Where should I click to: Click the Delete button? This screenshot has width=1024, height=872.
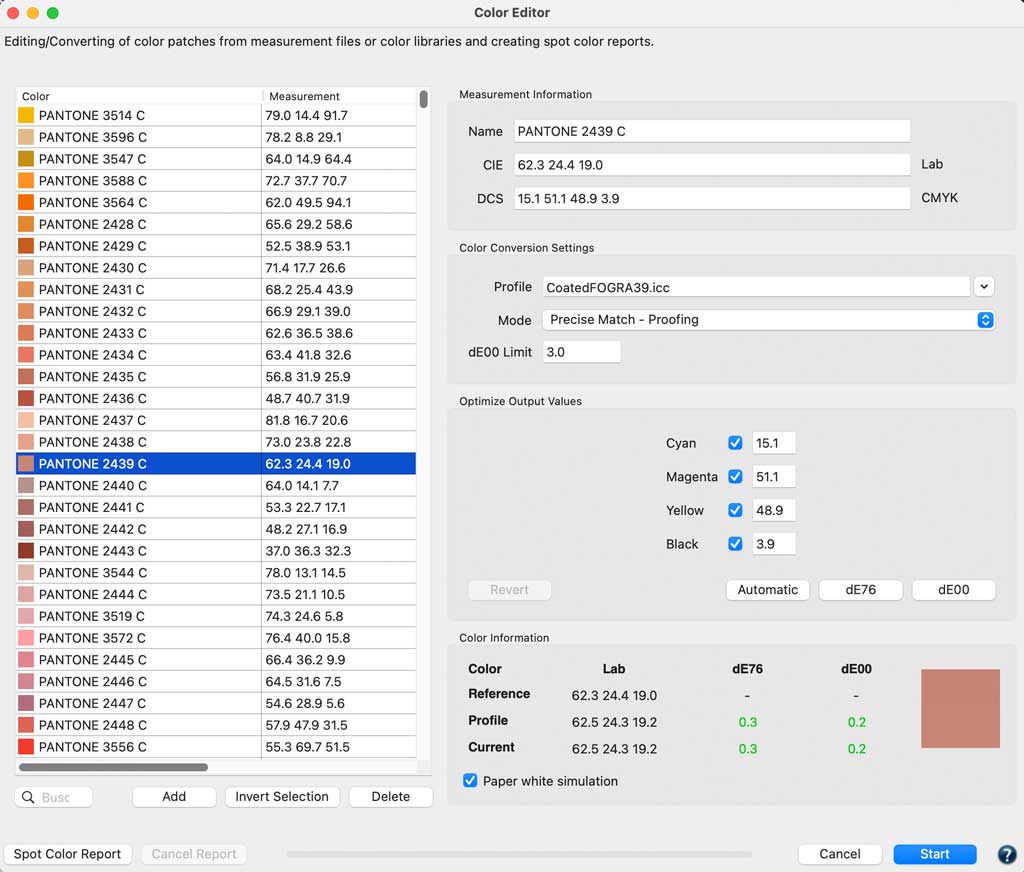pyautogui.click(x=391, y=796)
